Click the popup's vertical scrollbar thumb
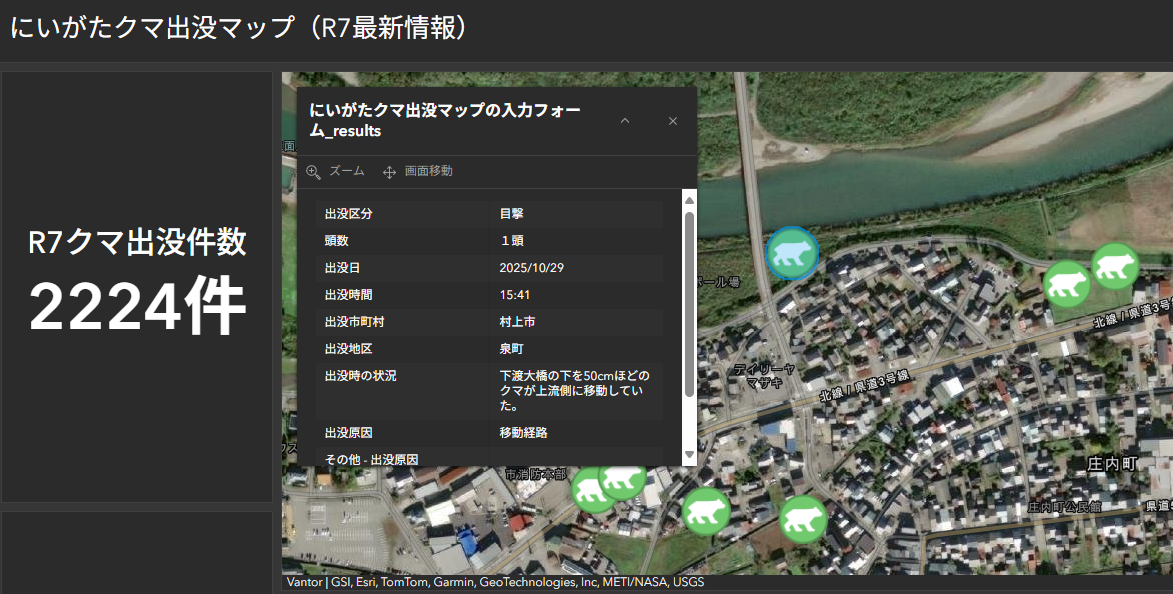The image size is (1173, 594). [688, 300]
